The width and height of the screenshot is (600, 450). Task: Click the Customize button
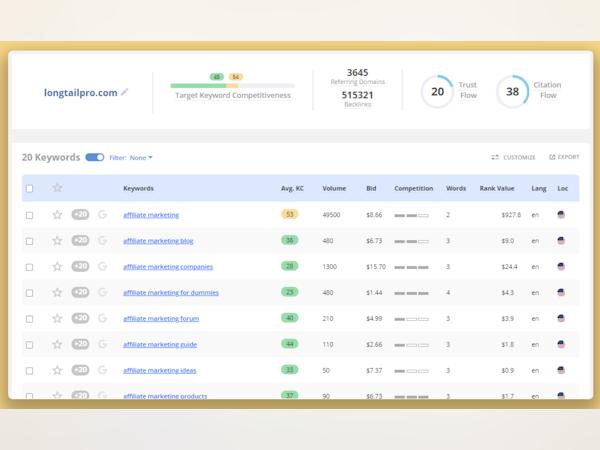click(514, 157)
